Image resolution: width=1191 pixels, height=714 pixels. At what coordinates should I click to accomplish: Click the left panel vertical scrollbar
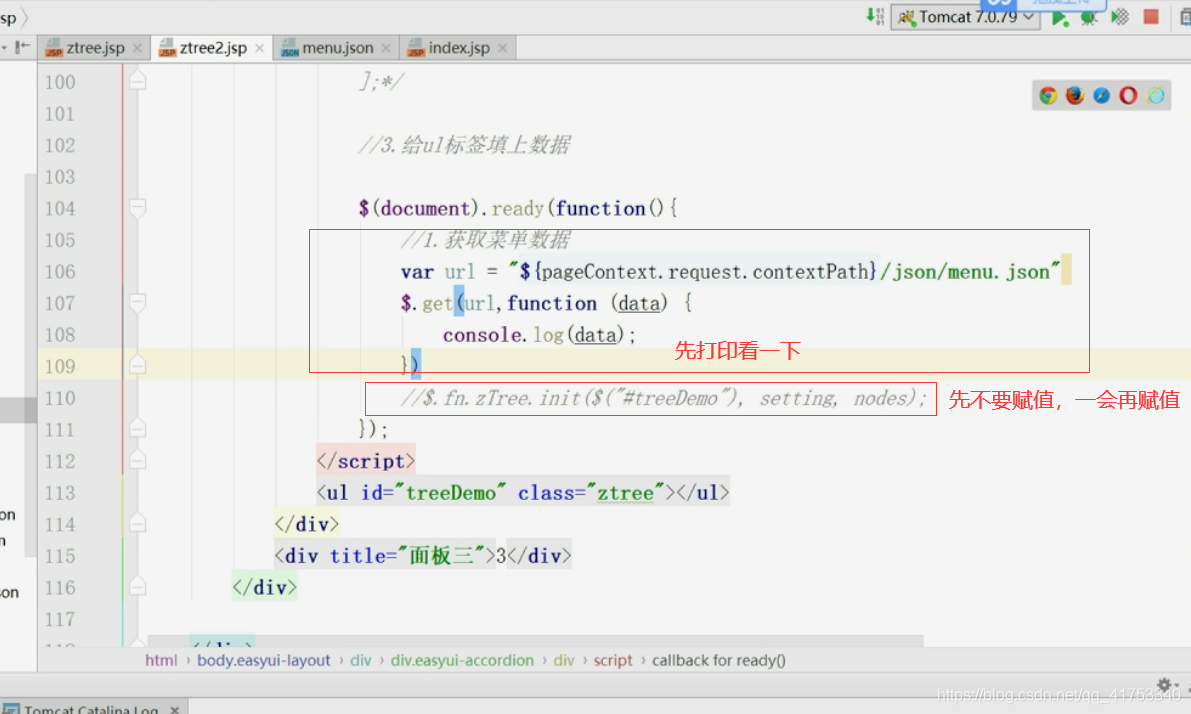click(30, 365)
